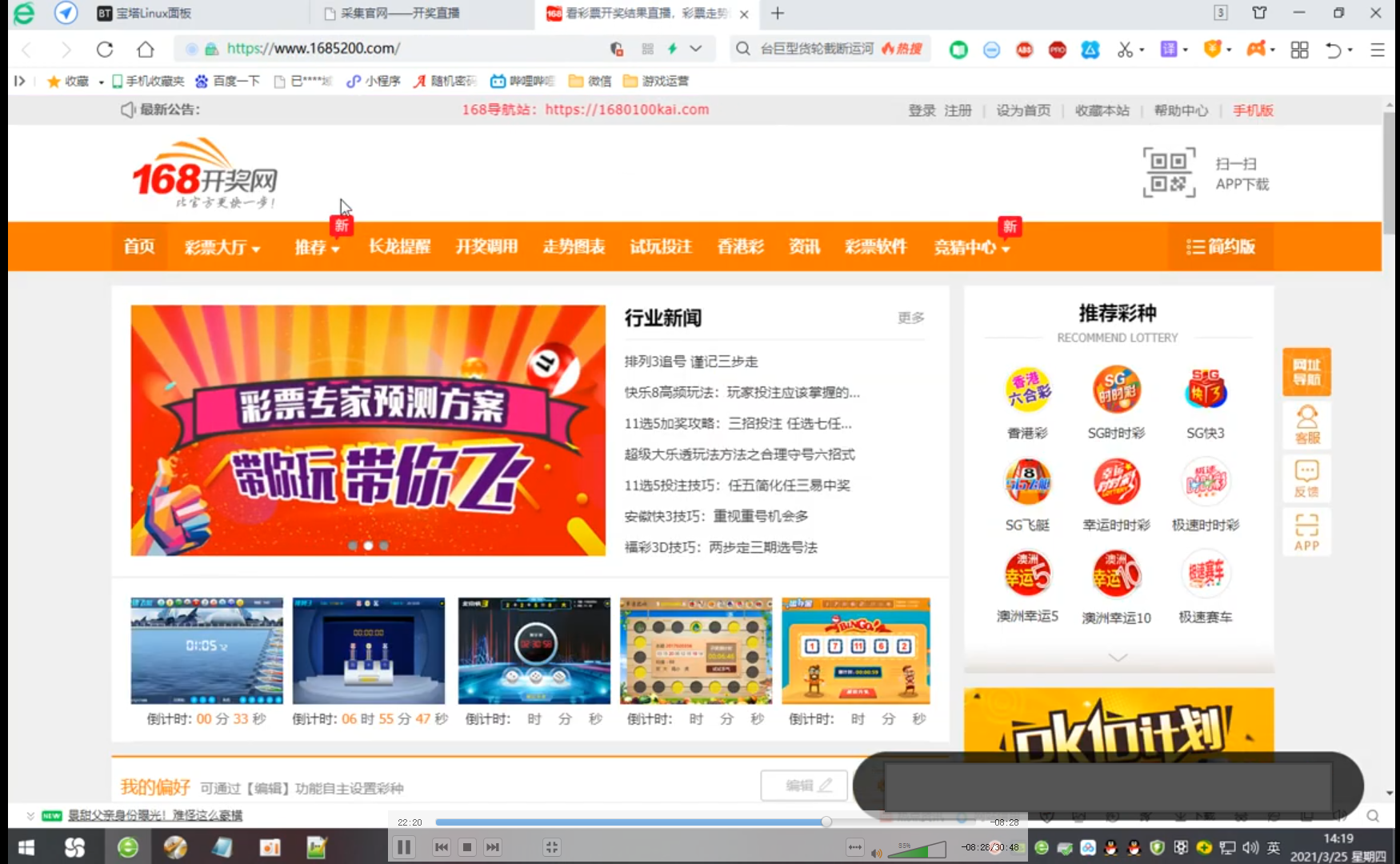
Task: Stop the video with stop button
Action: tap(468, 847)
